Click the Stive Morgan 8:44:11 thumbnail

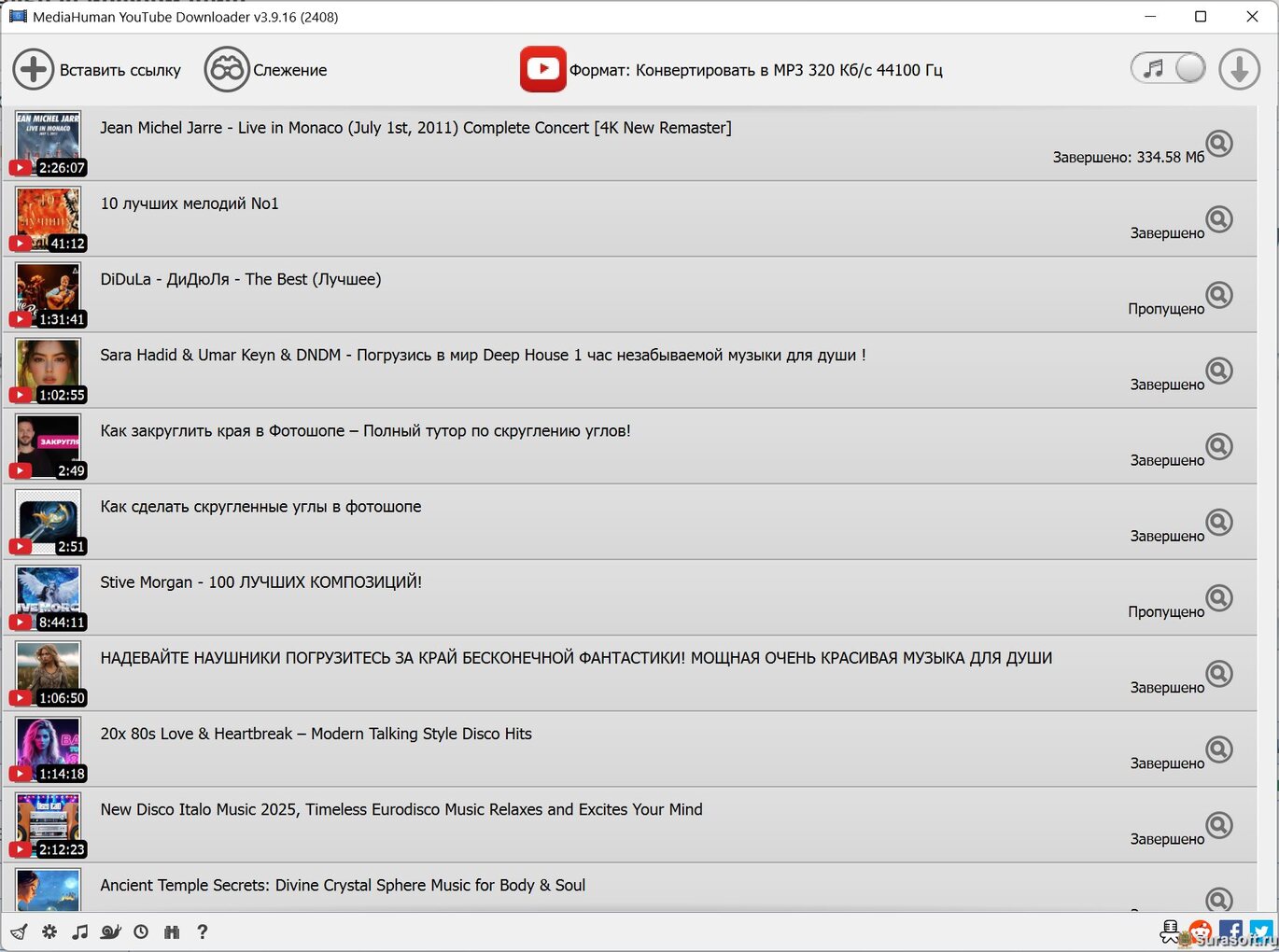point(49,597)
